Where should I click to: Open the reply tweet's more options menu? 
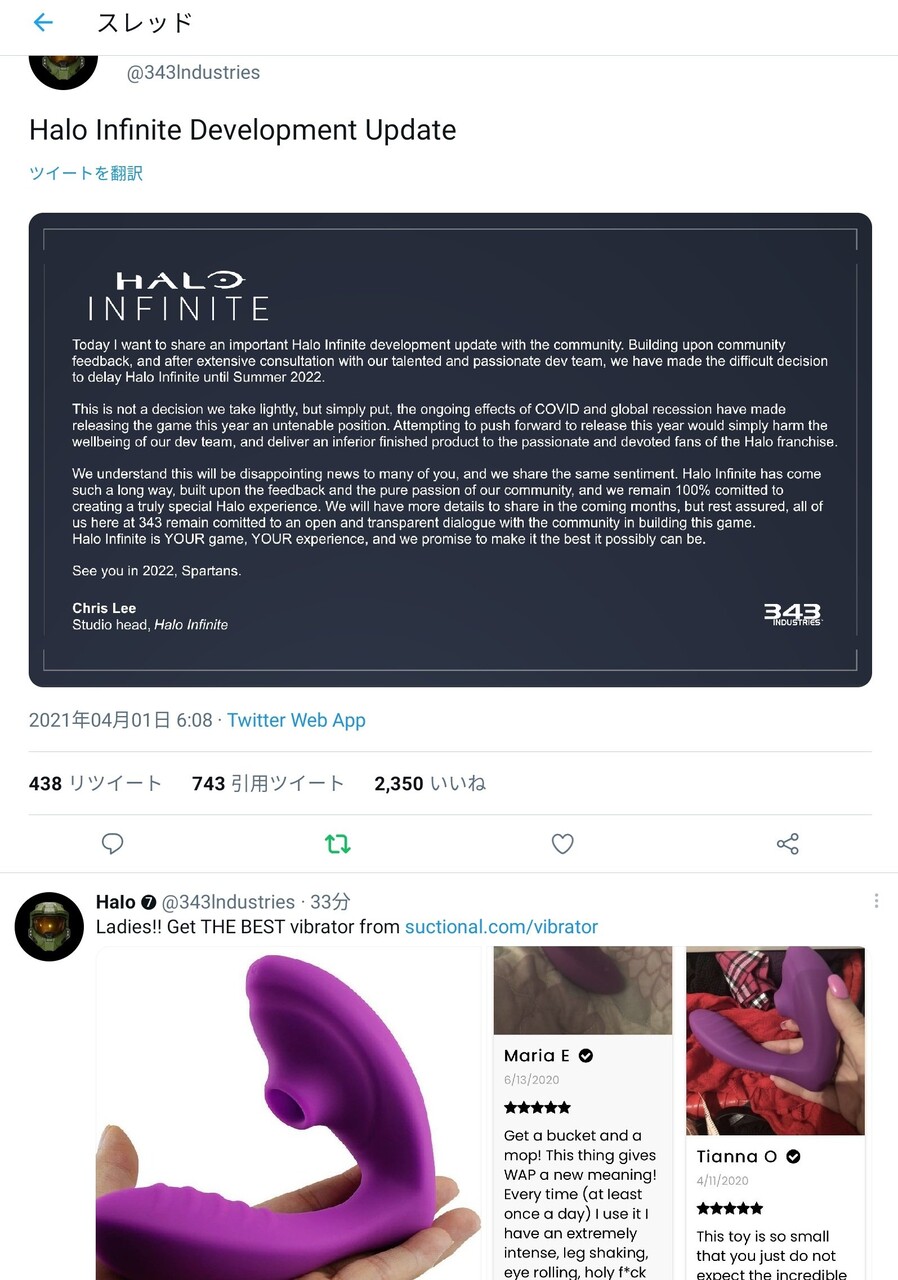[876, 901]
